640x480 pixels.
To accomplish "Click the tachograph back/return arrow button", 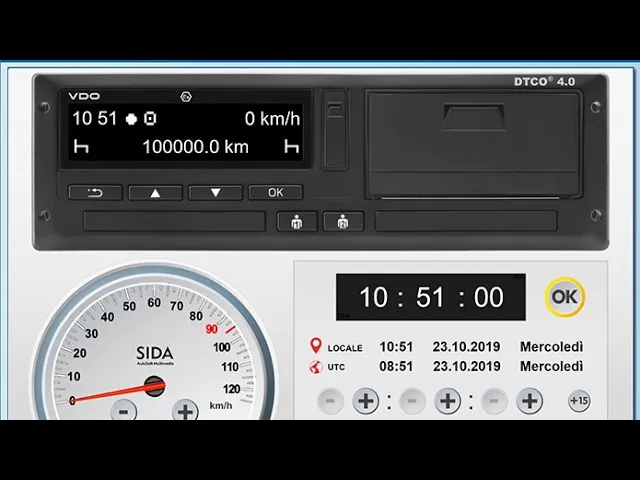I will tap(95, 193).
